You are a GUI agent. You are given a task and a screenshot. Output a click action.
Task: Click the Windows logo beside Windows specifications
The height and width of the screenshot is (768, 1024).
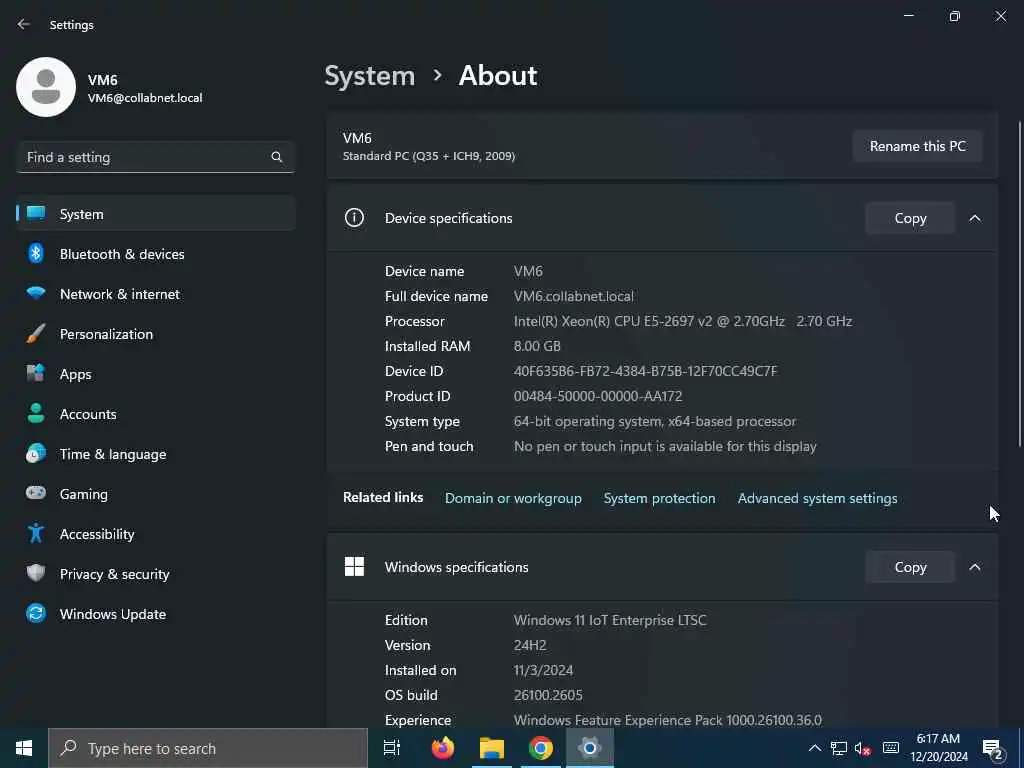(x=354, y=566)
